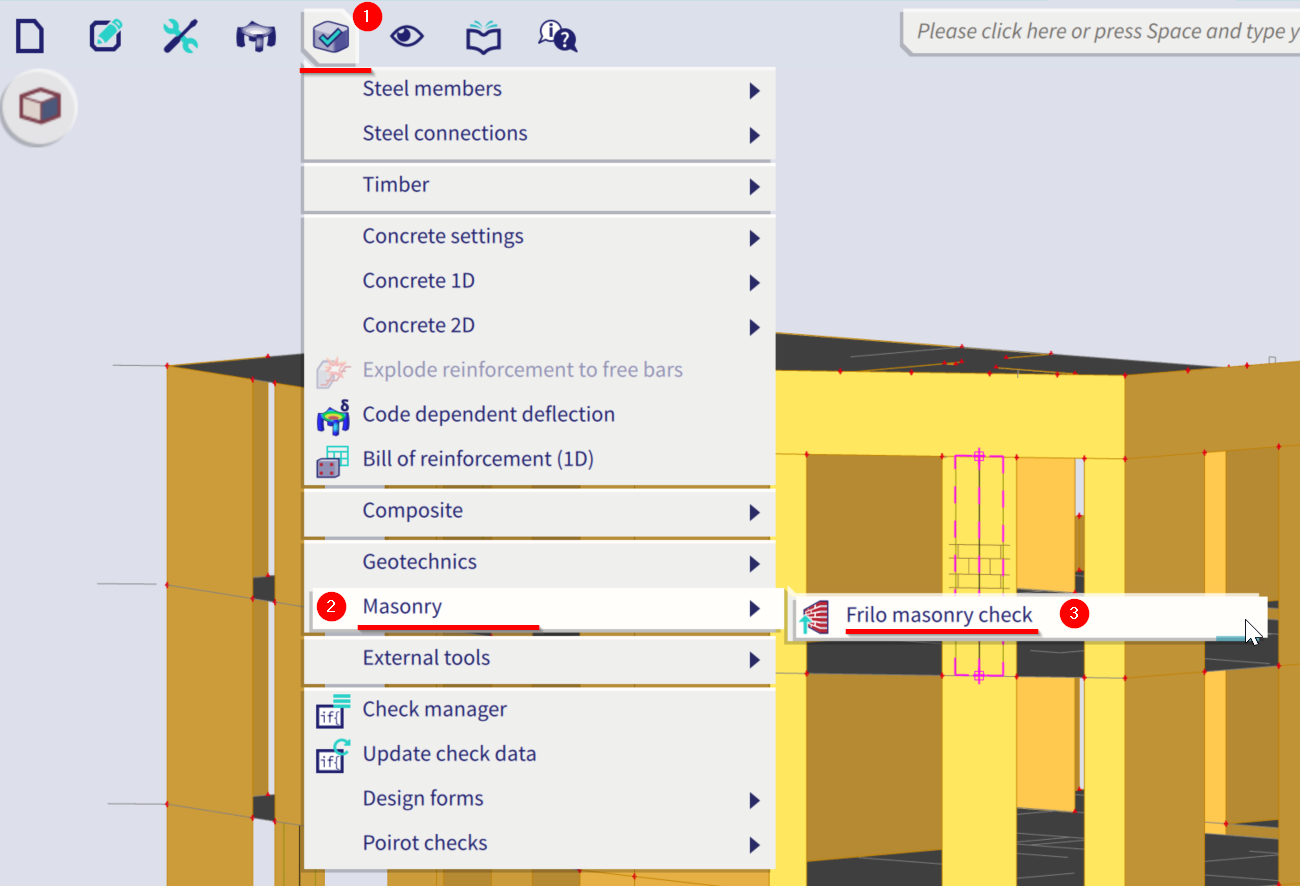Viewport: 1300px width, 886px height.
Task: Click the 3D navigation cube icon
Action: click(x=40, y=105)
